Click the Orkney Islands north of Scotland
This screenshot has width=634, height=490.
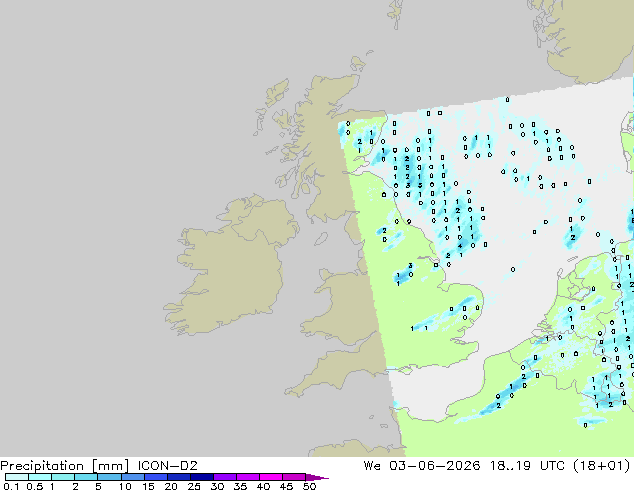tap(359, 63)
